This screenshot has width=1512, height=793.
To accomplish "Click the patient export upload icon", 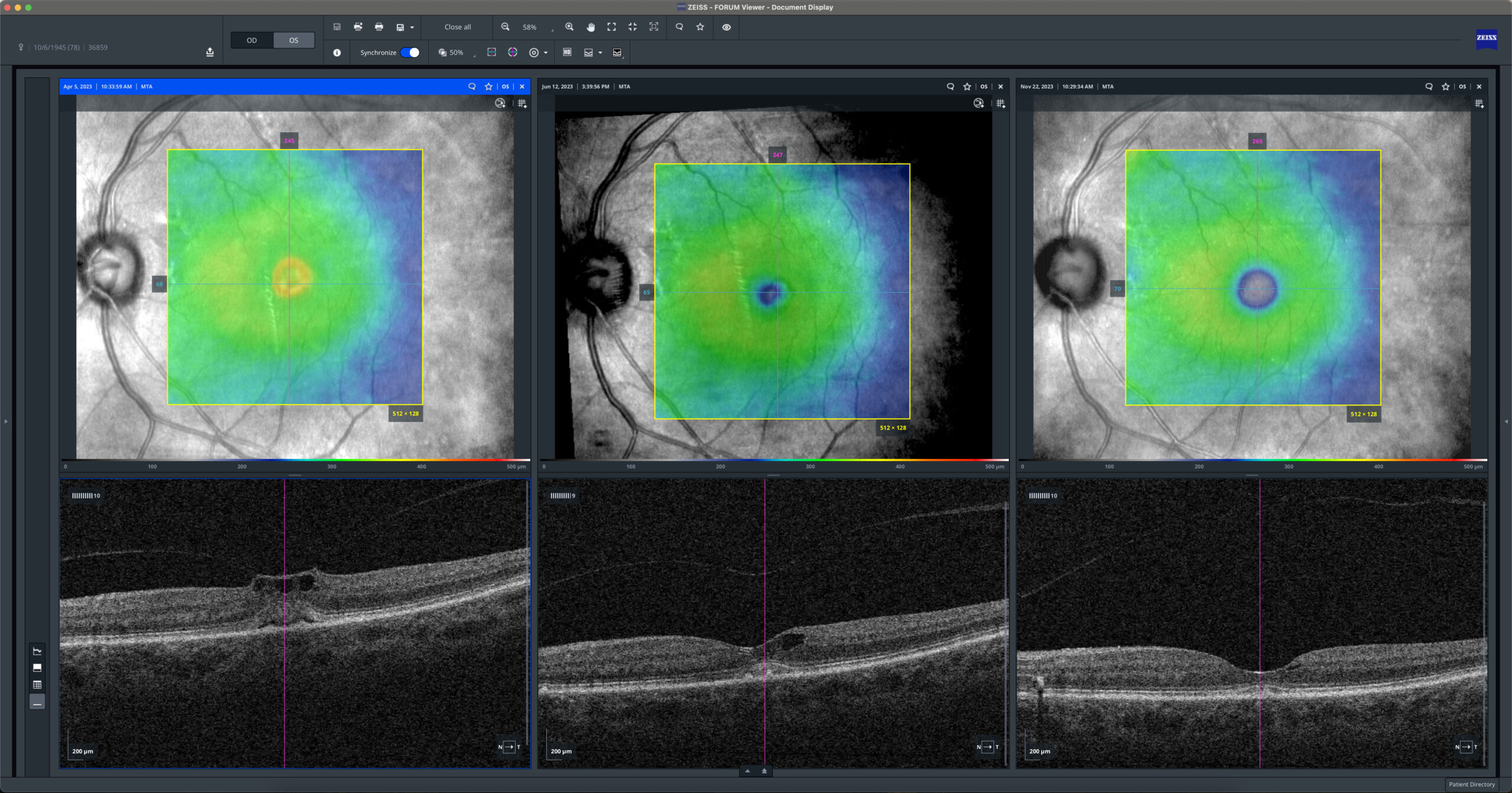I will [x=210, y=52].
